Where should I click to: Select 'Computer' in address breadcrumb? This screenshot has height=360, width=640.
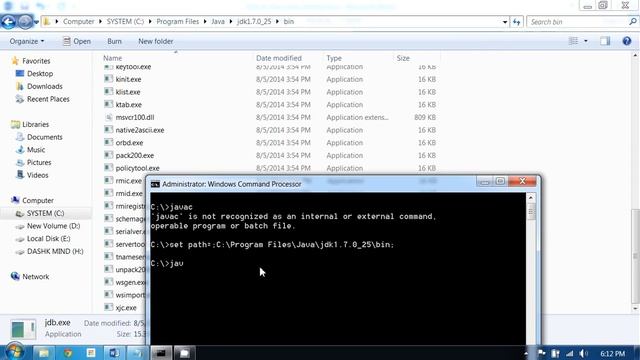78,22
